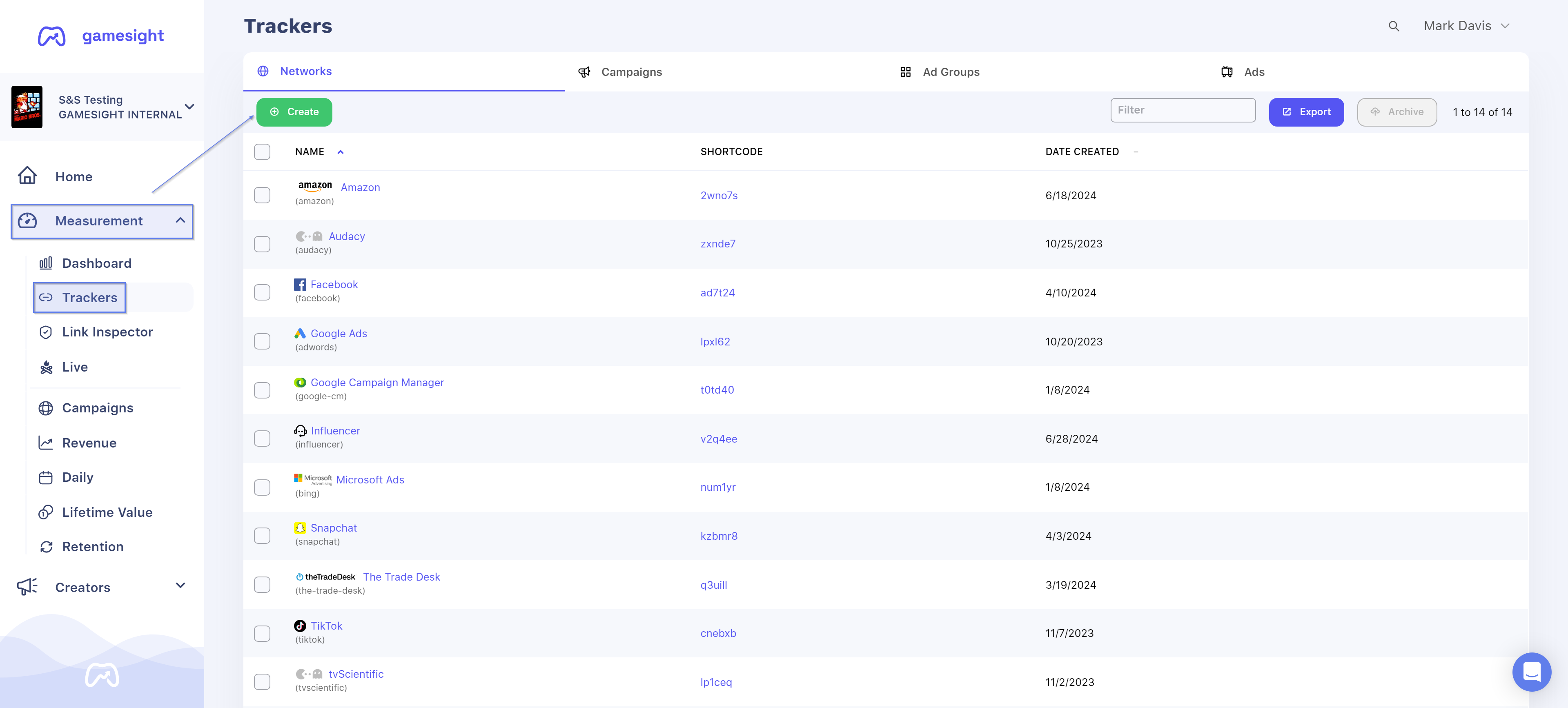Click the Trackers link icon
Image resolution: width=1568 pixels, height=708 pixels.
pos(46,298)
